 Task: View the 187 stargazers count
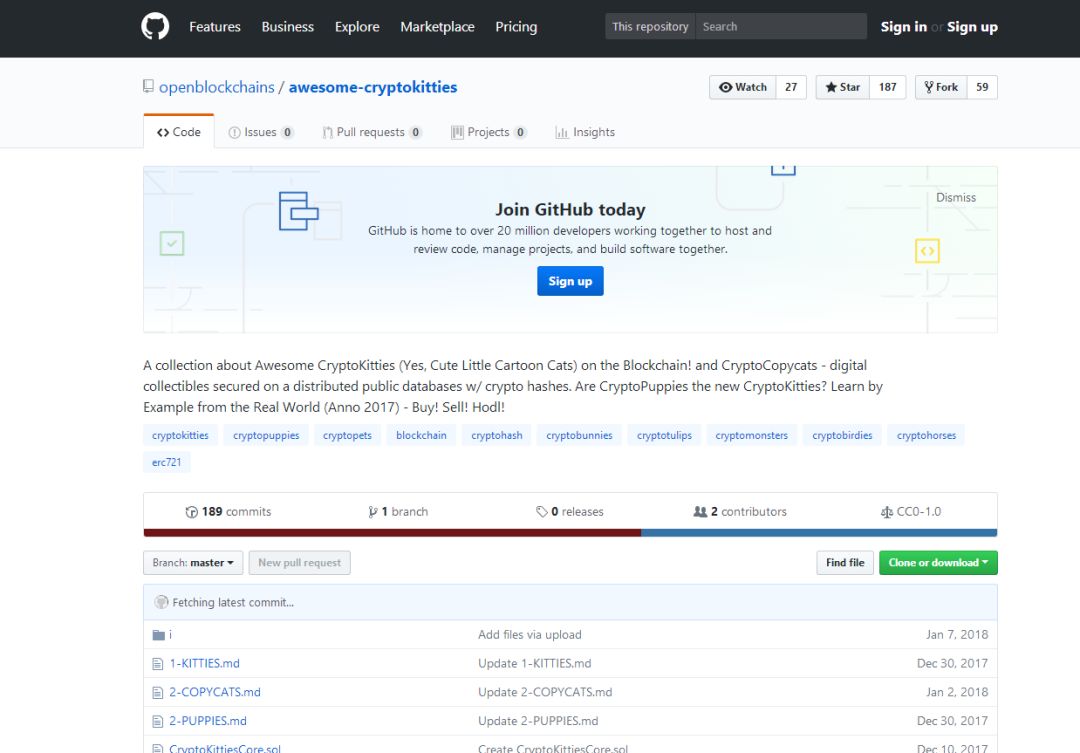pos(887,87)
